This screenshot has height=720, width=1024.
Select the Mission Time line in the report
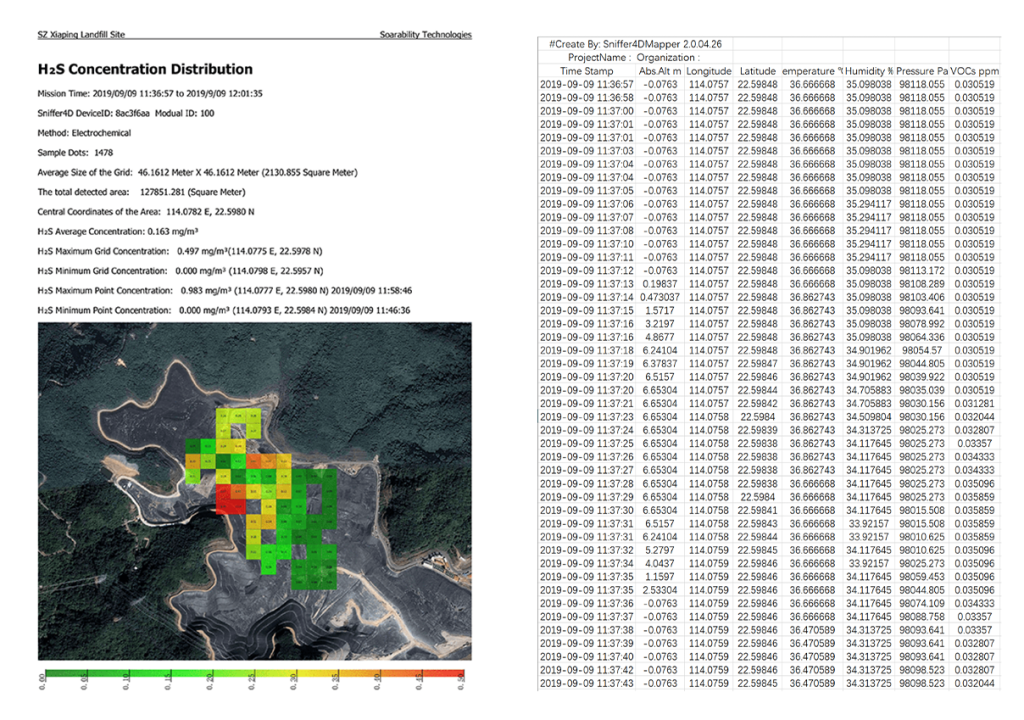[x=150, y=93]
